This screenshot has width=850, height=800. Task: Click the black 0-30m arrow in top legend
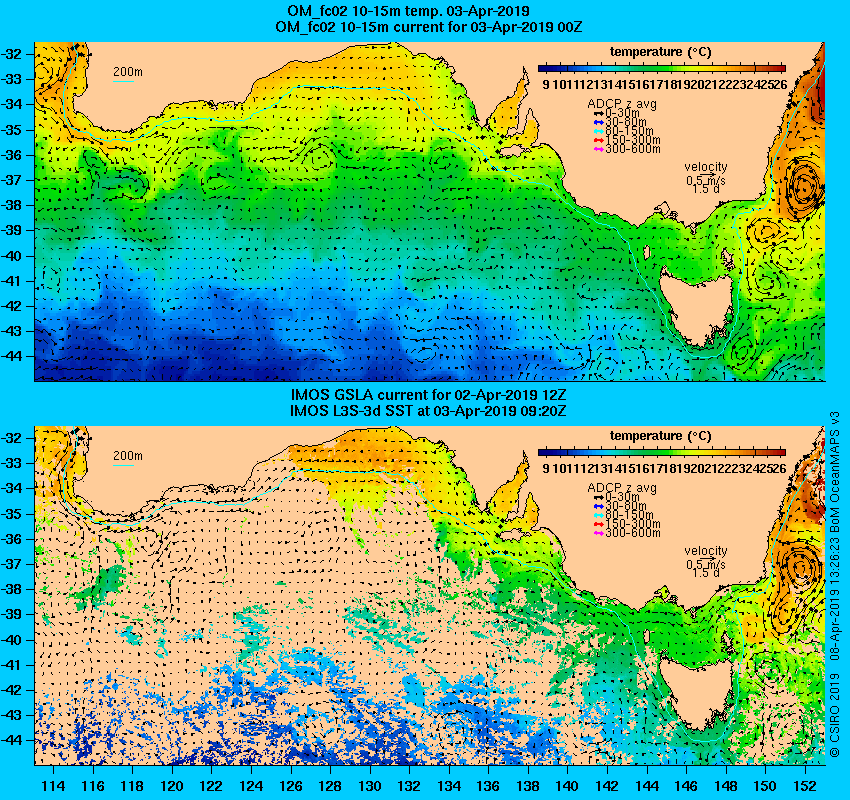(598, 113)
